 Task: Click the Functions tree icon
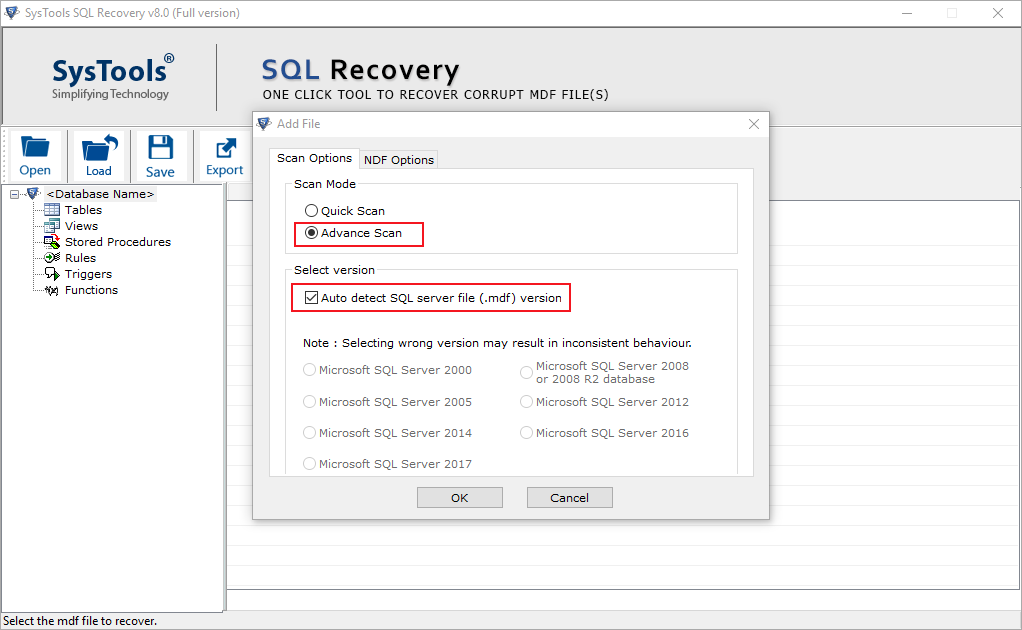click(51, 290)
